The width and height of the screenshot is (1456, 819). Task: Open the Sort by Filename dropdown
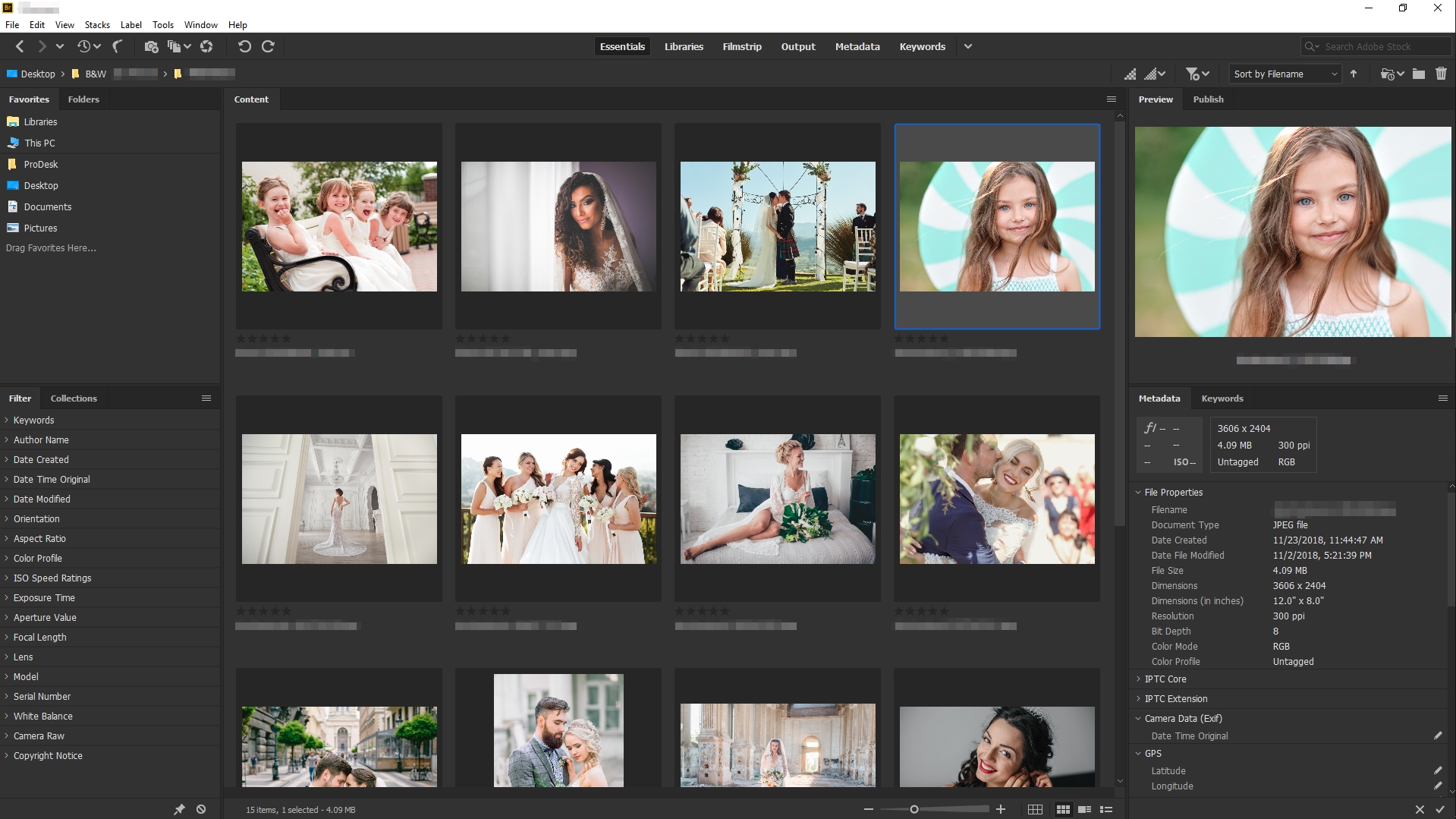point(1285,74)
